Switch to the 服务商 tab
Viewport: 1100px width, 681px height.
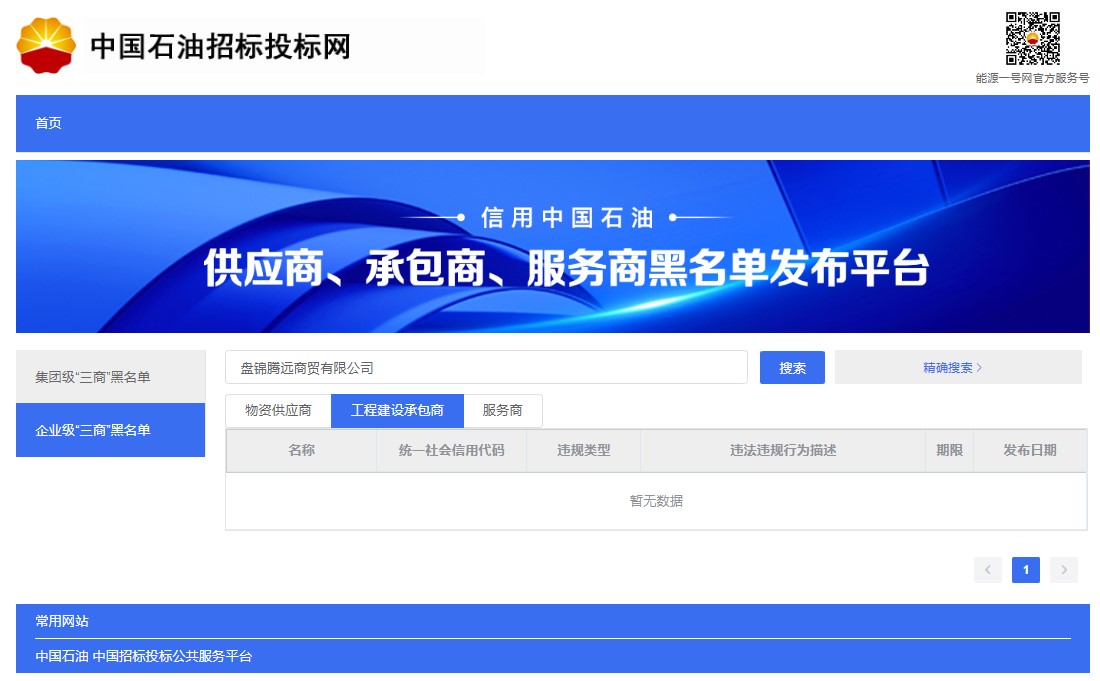pos(502,410)
